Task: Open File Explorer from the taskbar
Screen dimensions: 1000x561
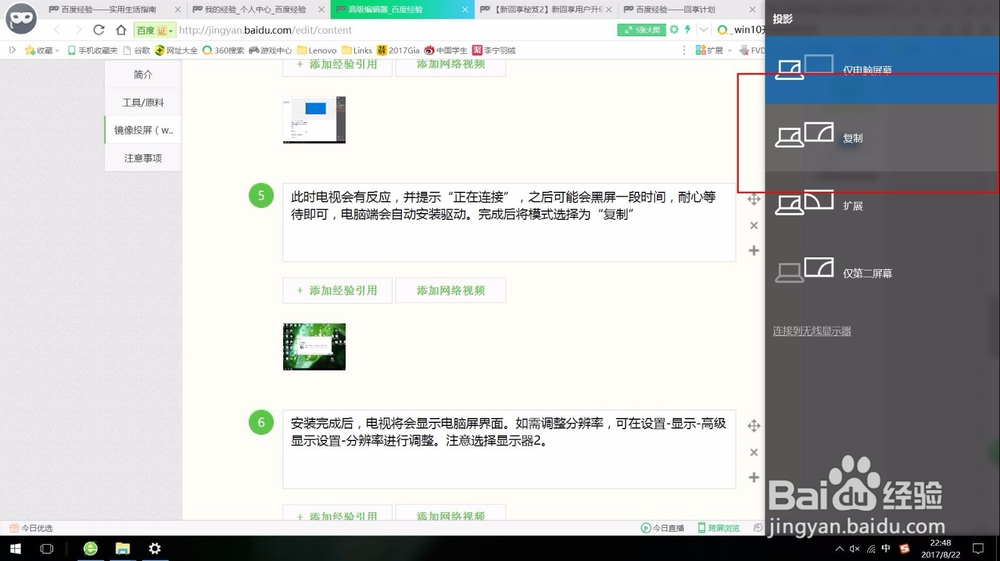Action: [x=122, y=548]
